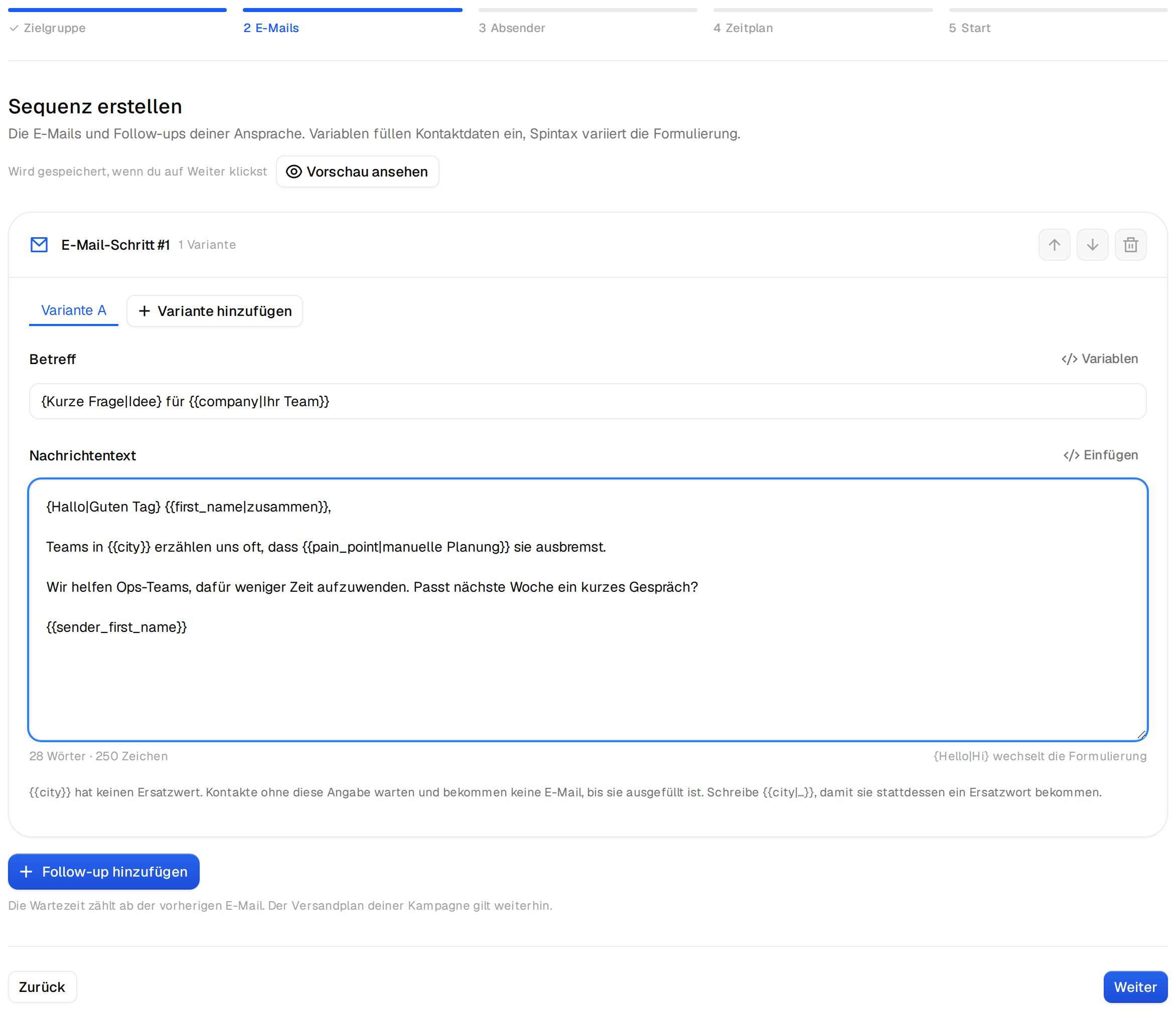This screenshot has height=1011, width=1176.
Task: Focus the Betreff subject input field
Action: coord(587,401)
